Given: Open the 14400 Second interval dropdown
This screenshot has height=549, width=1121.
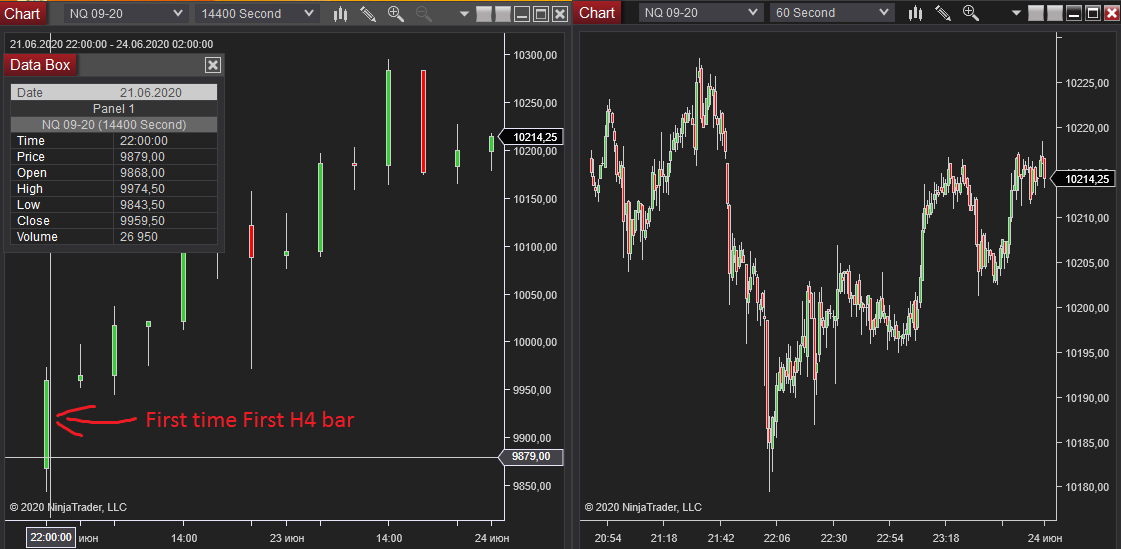Looking at the screenshot, I should (x=257, y=13).
